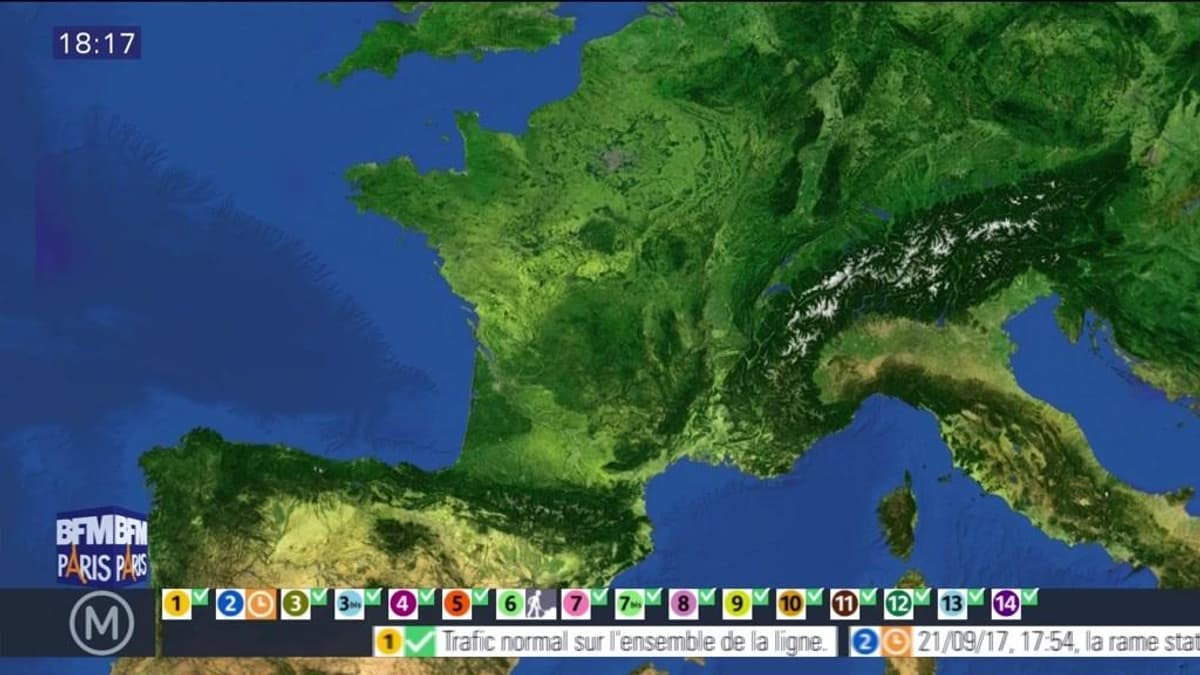
Task: Select metro line 9 yellow-green badge
Action: tap(738, 603)
